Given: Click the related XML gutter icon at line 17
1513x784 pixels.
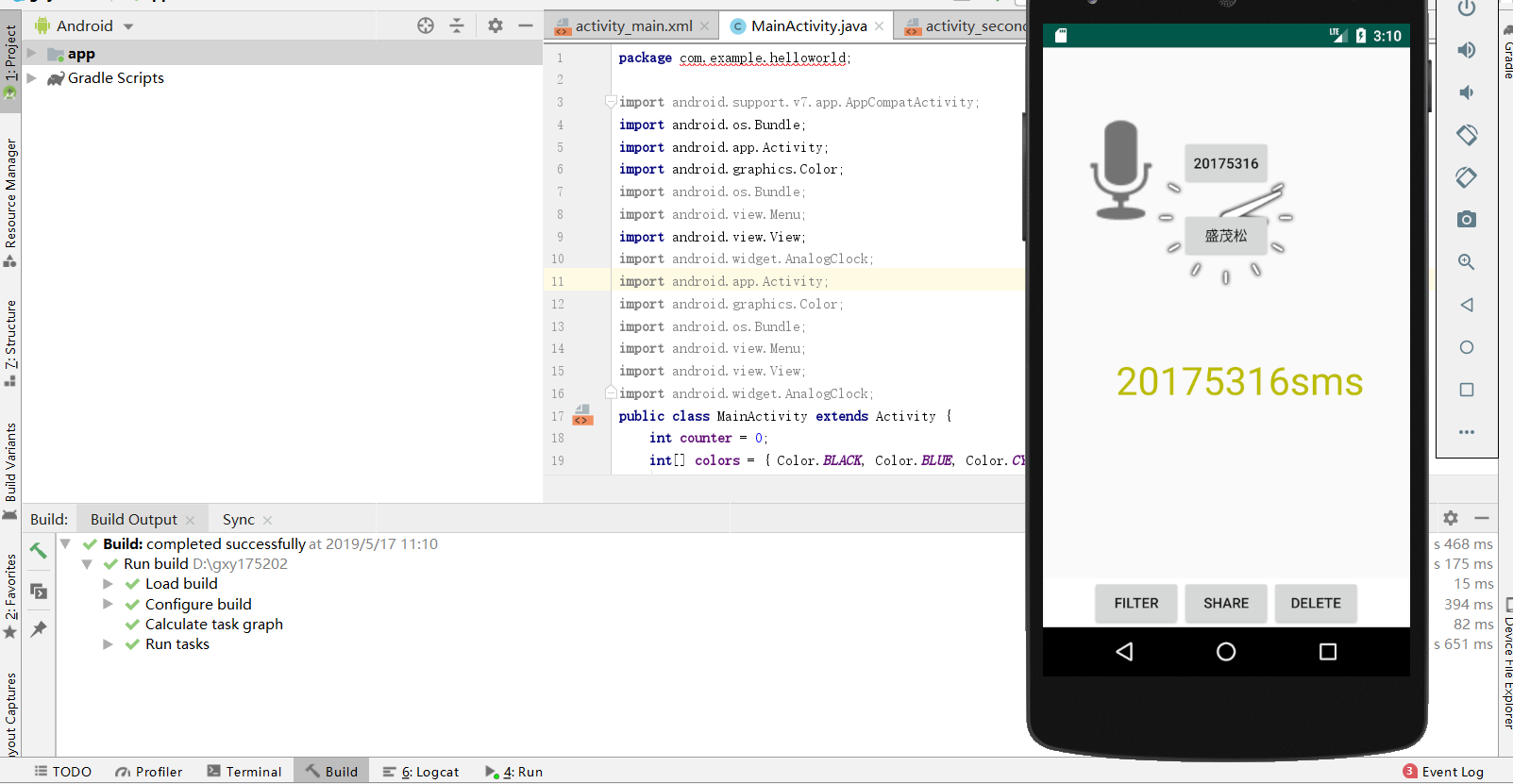Looking at the screenshot, I should (583, 416).
